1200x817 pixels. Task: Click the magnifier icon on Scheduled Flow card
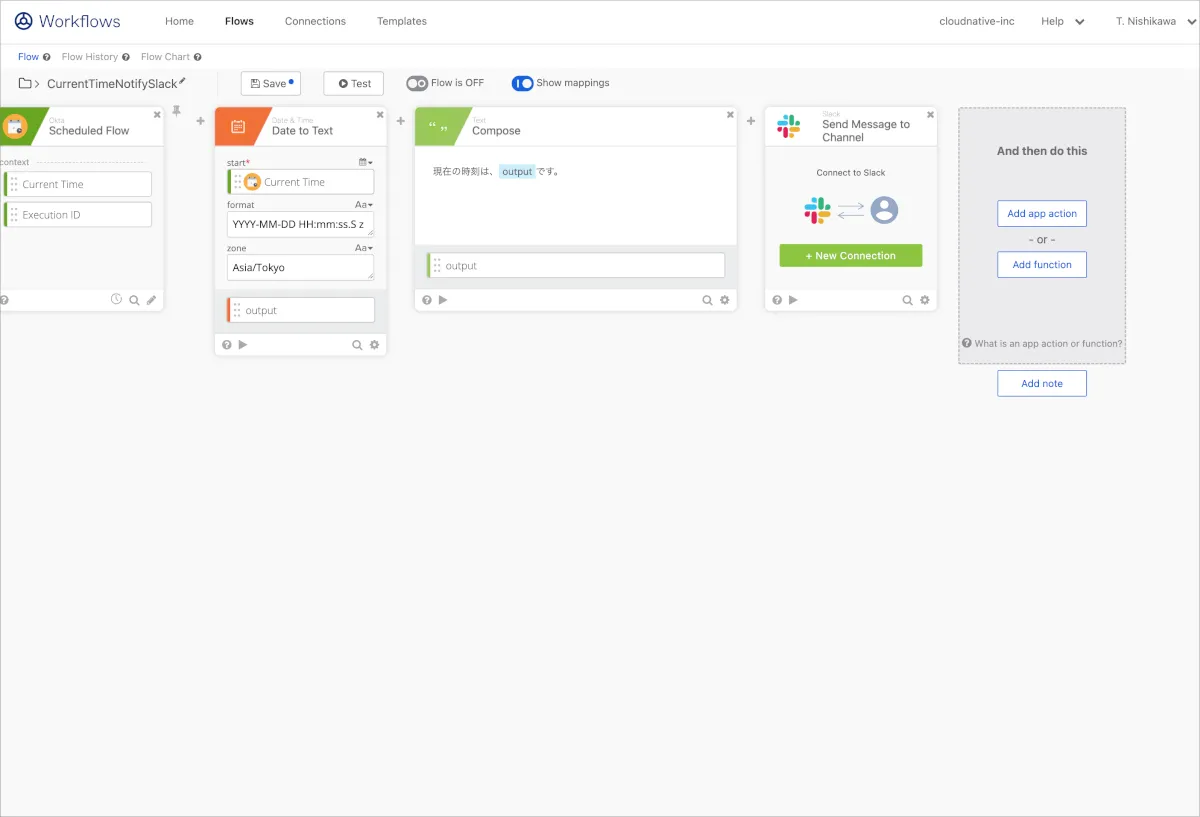(134, 300)
